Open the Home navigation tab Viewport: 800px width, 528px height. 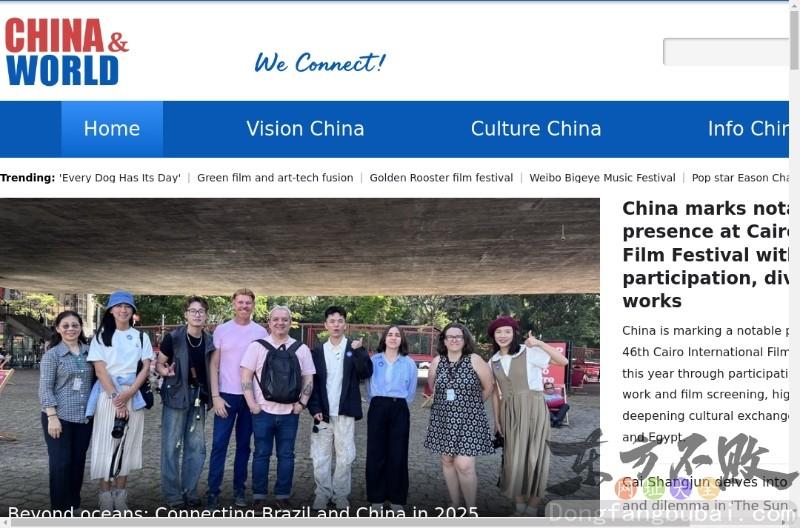pos(112,129)
